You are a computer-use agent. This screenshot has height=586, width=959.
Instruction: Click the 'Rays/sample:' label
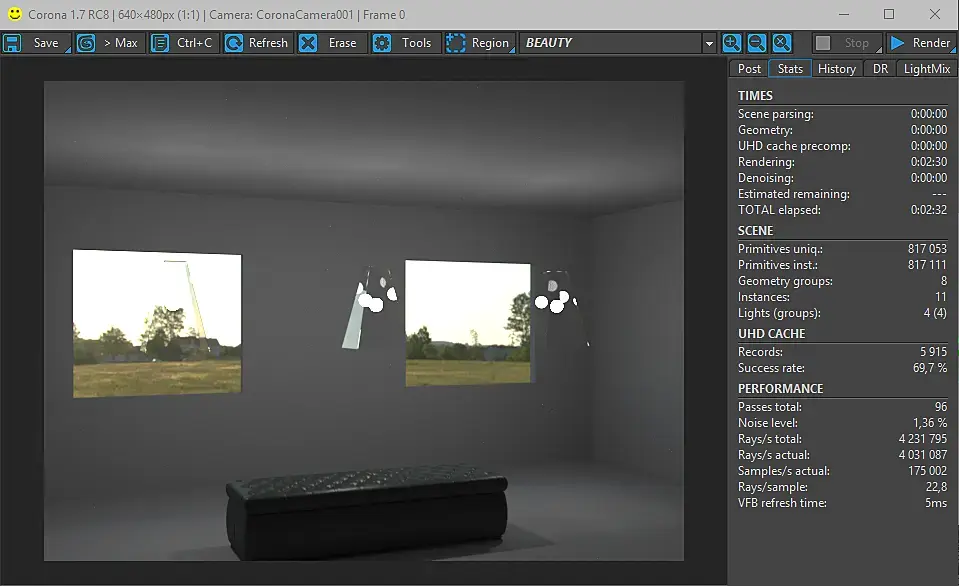tap(772, 486)
